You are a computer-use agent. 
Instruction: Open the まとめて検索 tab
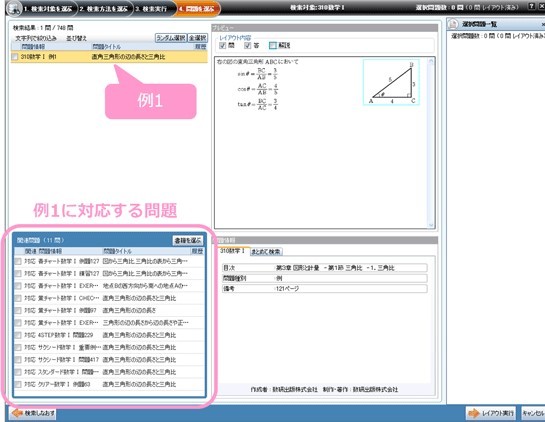266,252
